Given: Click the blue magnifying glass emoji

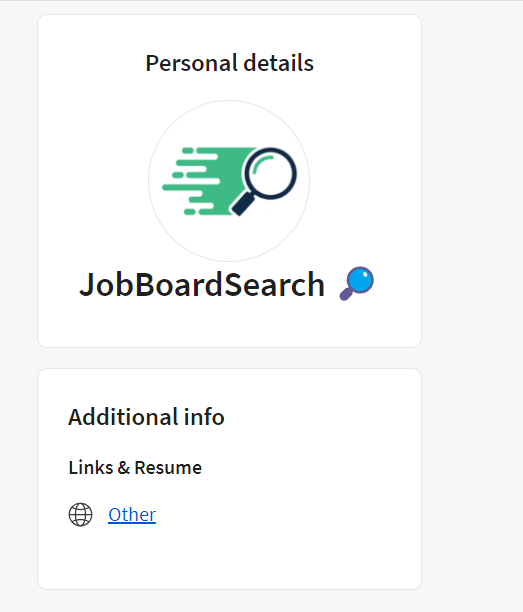Looking at the screenshot, I should point(357,283).
